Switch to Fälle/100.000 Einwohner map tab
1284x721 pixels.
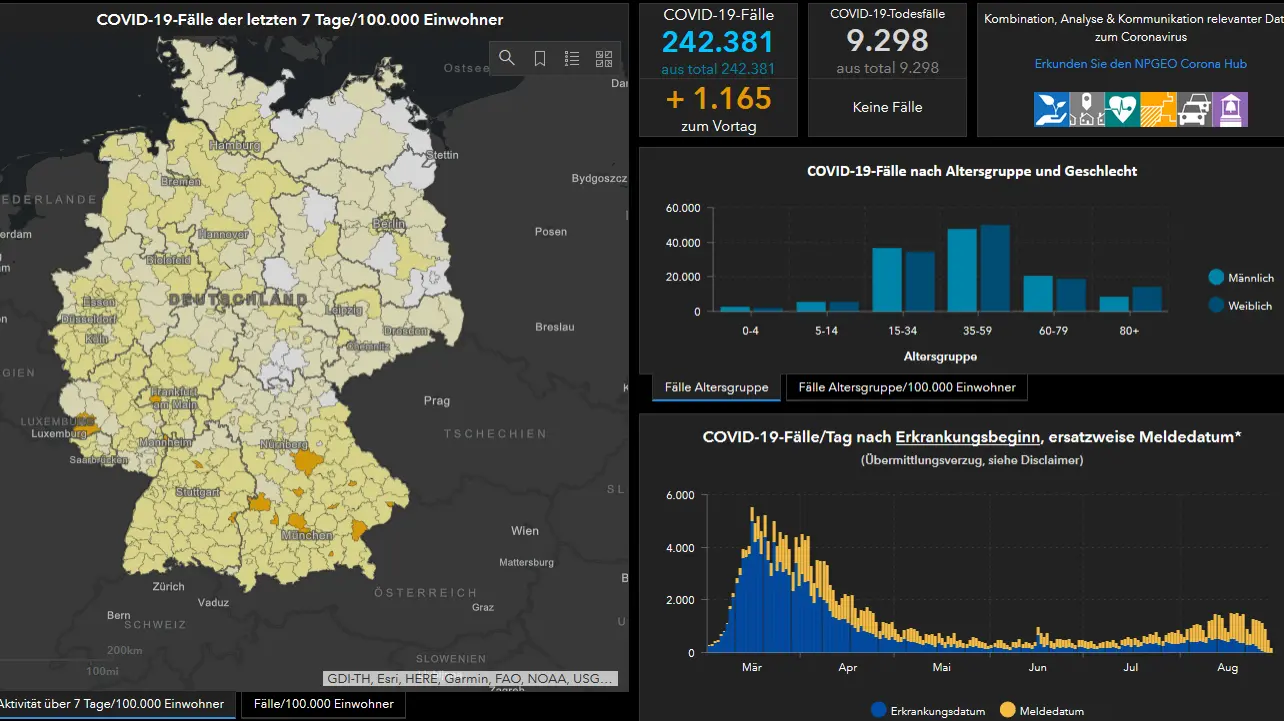click(x=323, y=704)
